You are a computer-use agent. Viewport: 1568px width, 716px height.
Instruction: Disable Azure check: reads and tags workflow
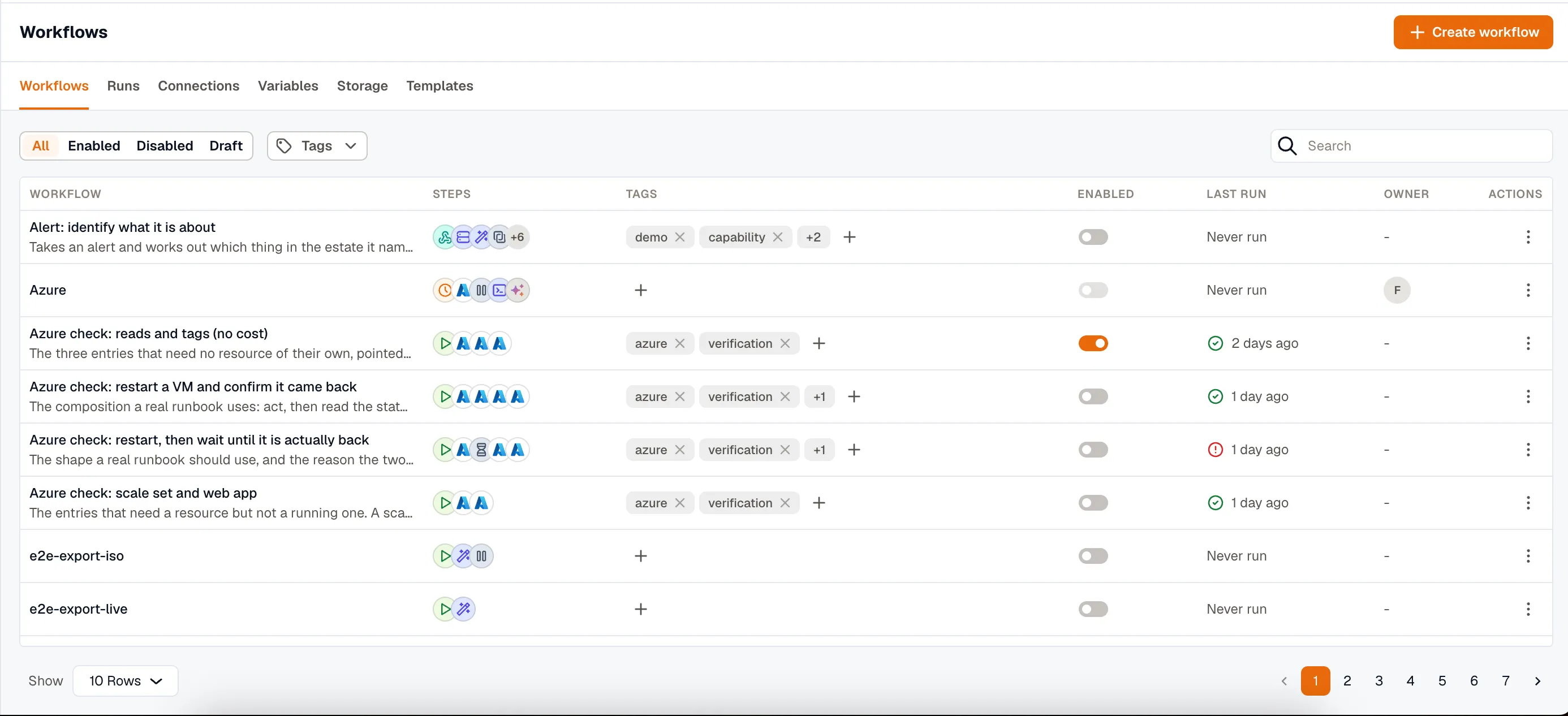(1093, 343)
